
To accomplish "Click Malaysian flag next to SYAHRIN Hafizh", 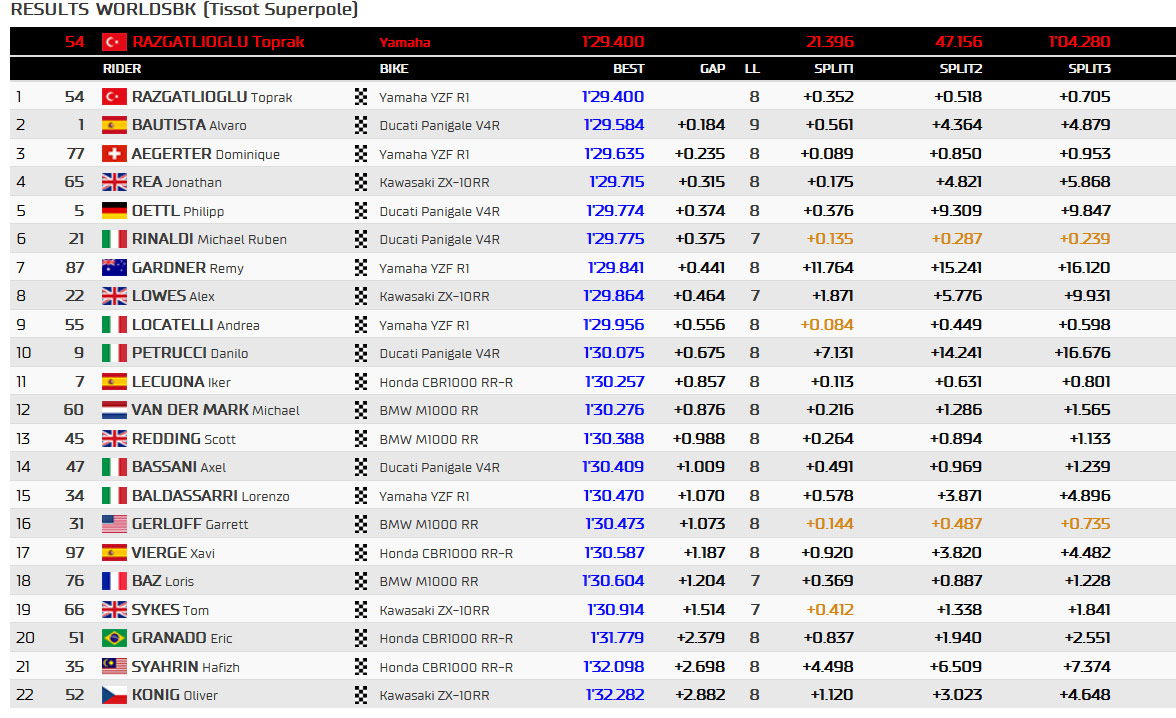I will point(114,667).
